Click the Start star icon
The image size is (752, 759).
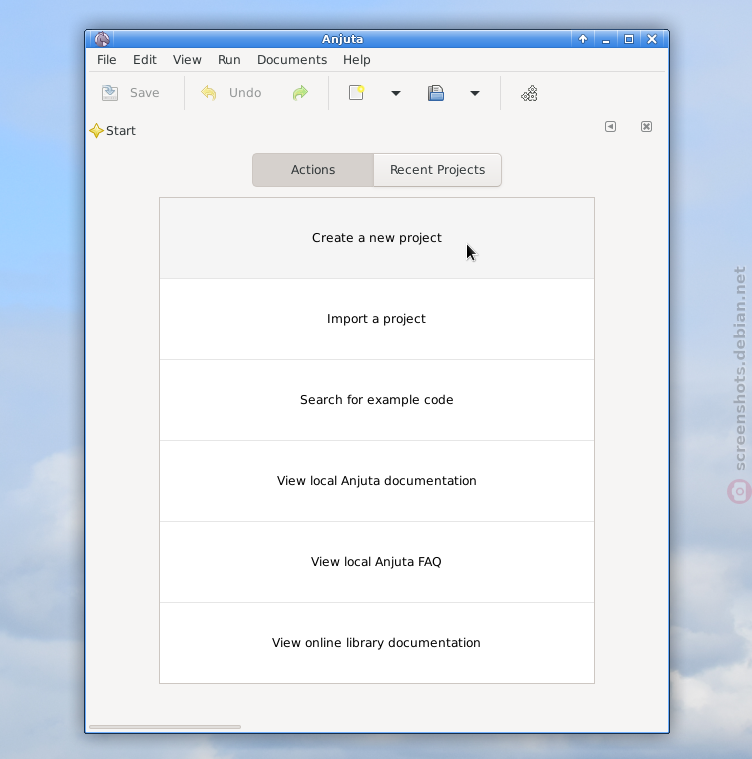96,130
